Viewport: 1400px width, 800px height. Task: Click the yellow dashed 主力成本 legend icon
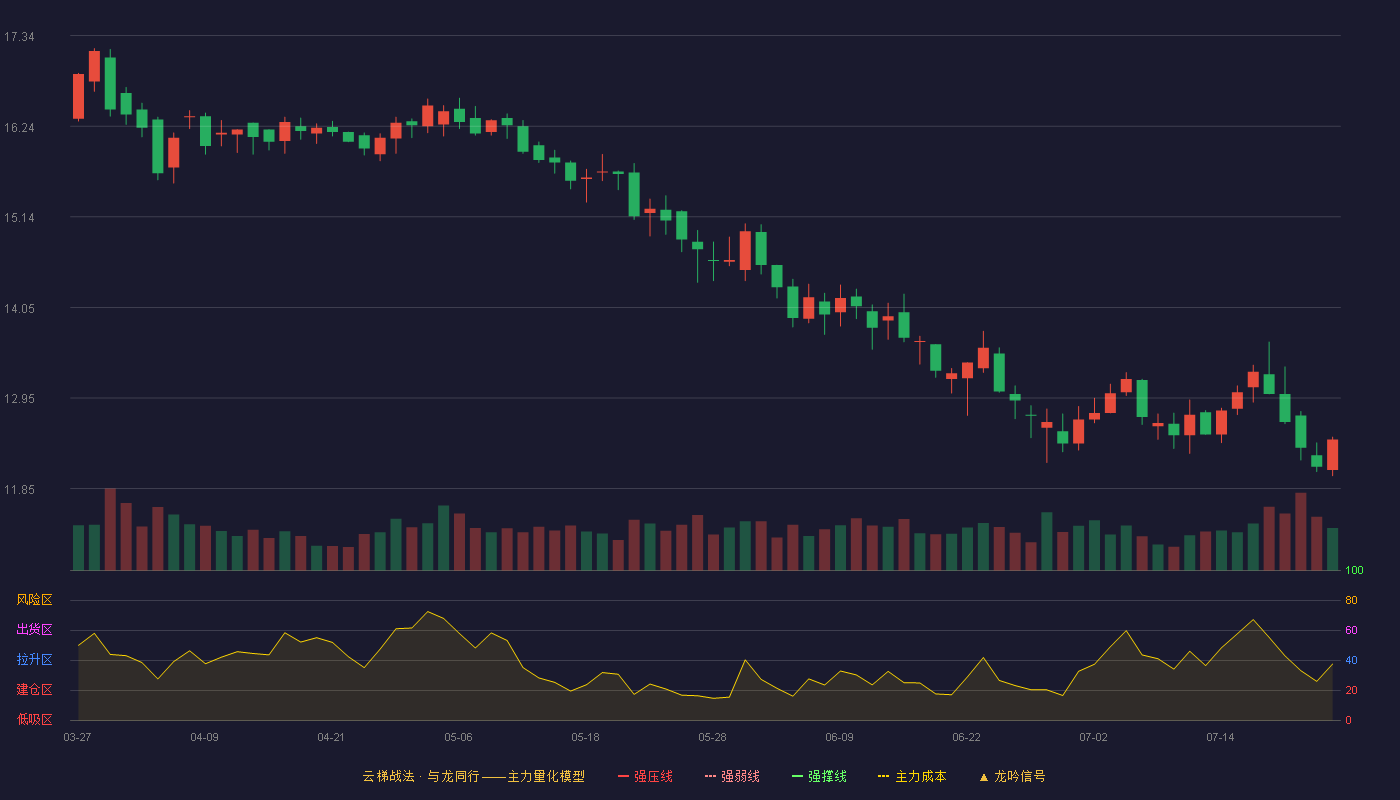coord(884,776)
